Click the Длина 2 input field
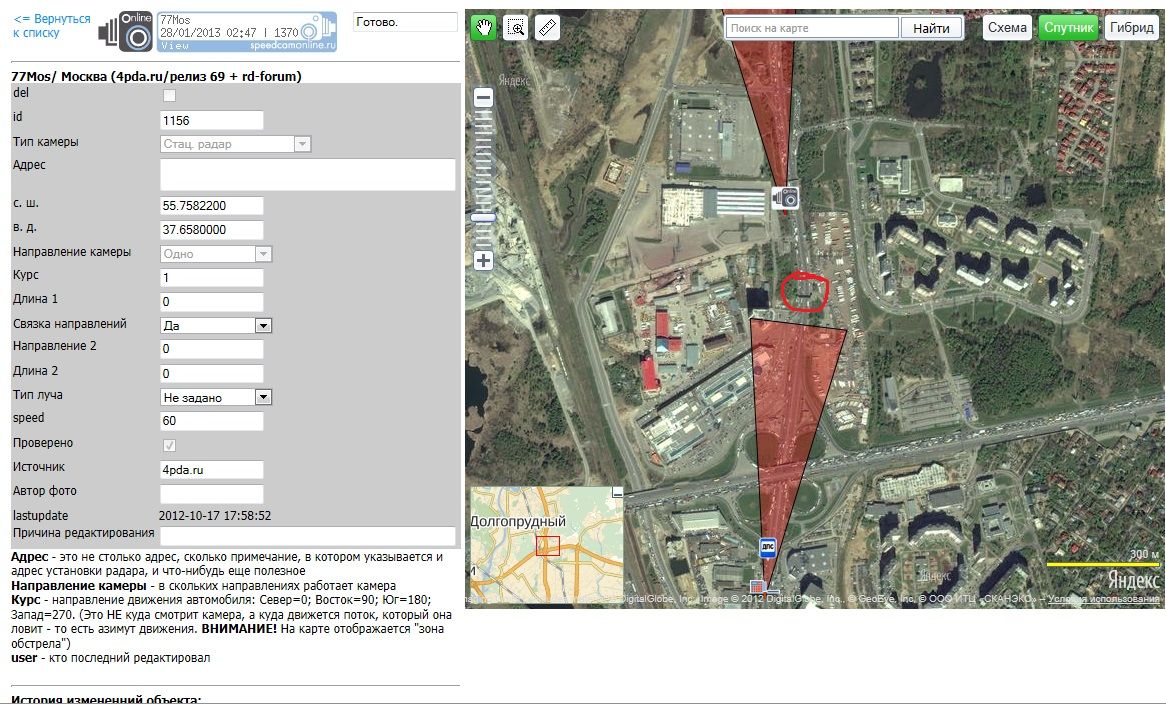The height and width of the screenshot is (704, 1166). [212, 373]
